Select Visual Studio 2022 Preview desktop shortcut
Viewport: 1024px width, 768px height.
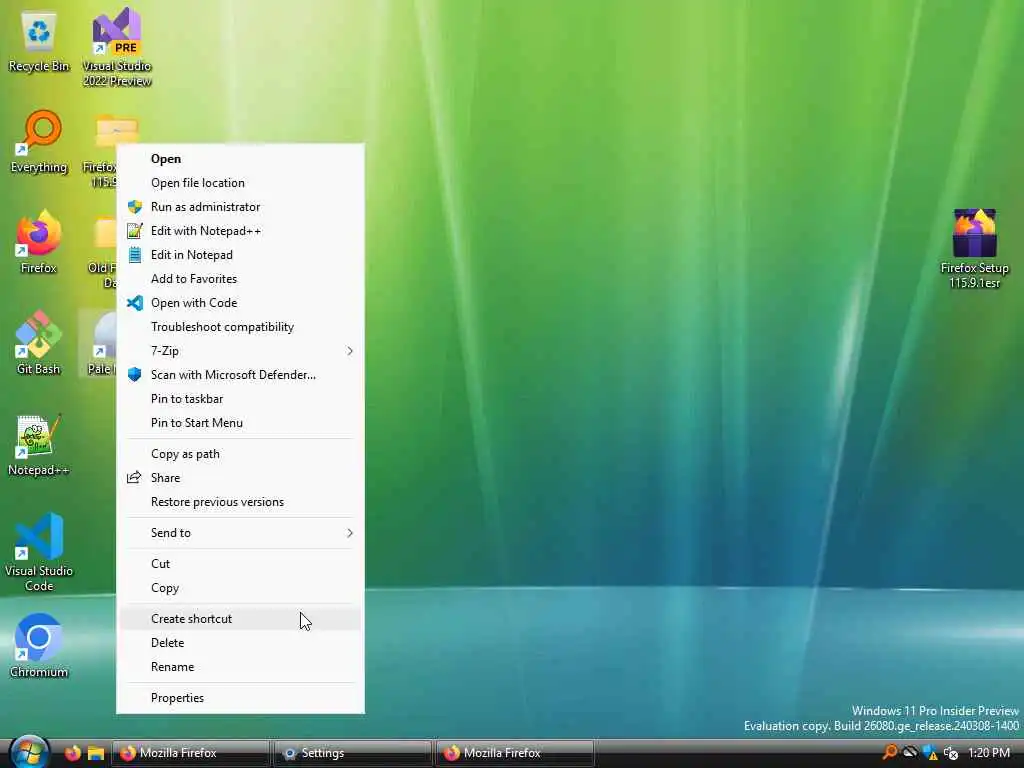[117, 47]
